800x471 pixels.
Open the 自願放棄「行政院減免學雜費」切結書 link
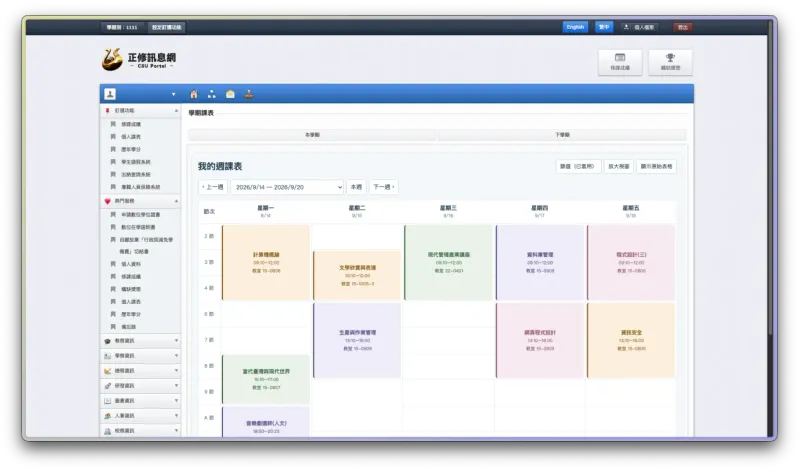pyautogui.click(x=146, y=245)
